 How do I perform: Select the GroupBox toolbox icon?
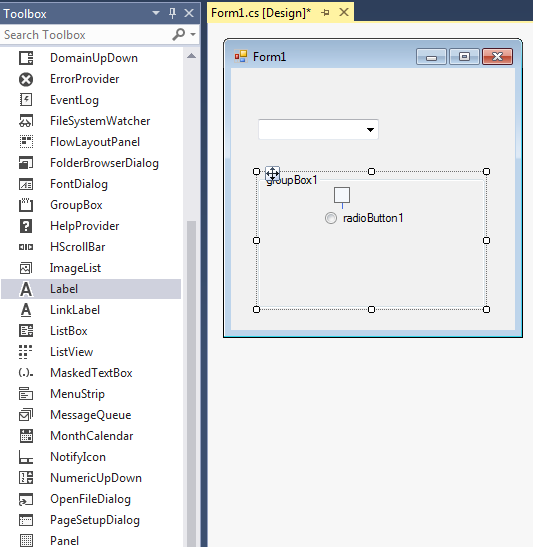pyautogui.click(x=26, y=205)
